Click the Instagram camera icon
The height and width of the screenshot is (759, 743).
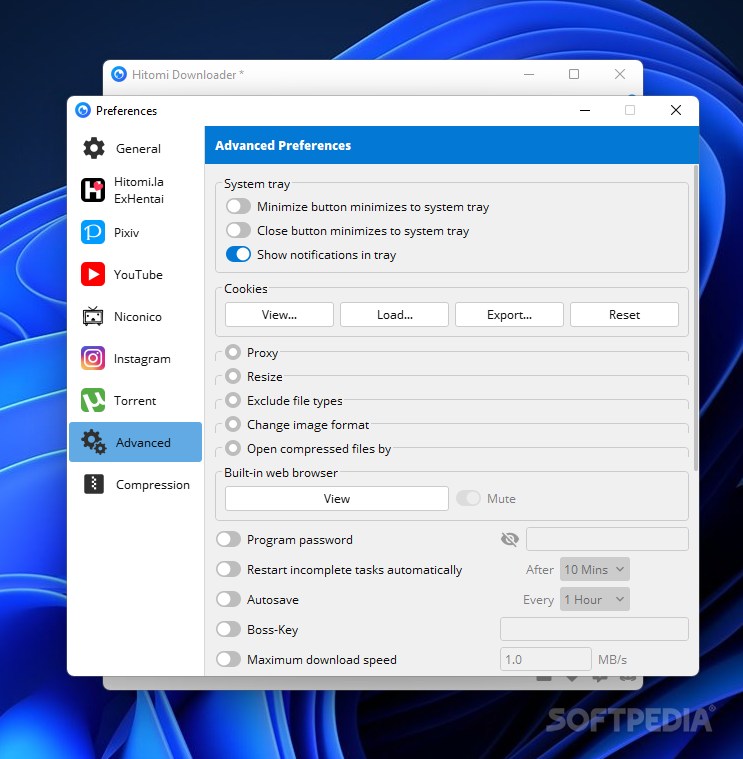point(92,358)
